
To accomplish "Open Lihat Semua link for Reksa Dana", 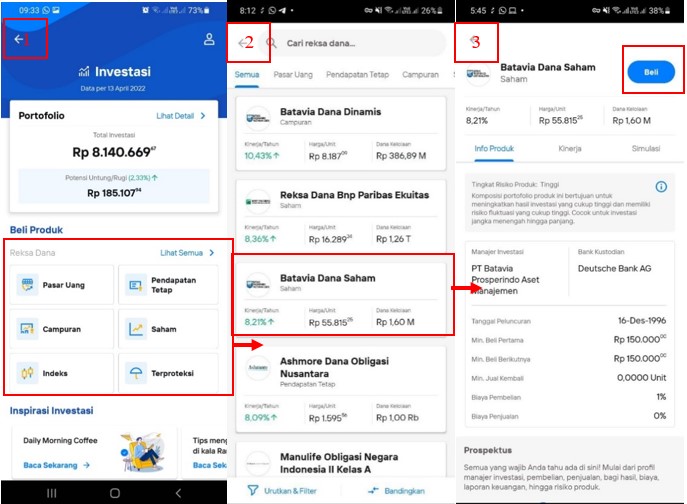I will (x=181, y=253).
